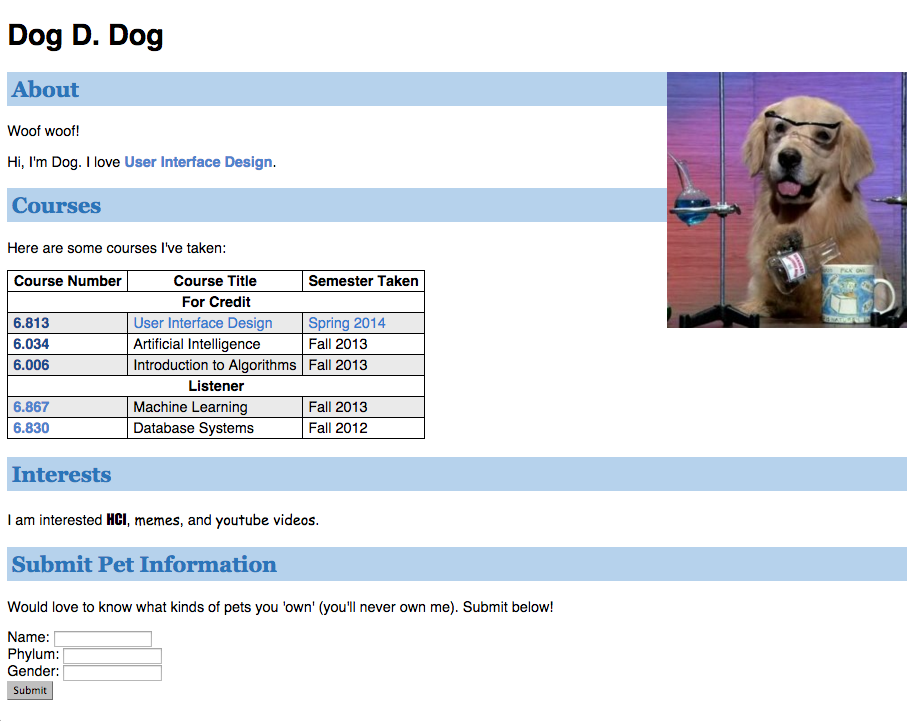Click the Gender input box
Viewport: 912px width, 721px height.
click(112, 672)
